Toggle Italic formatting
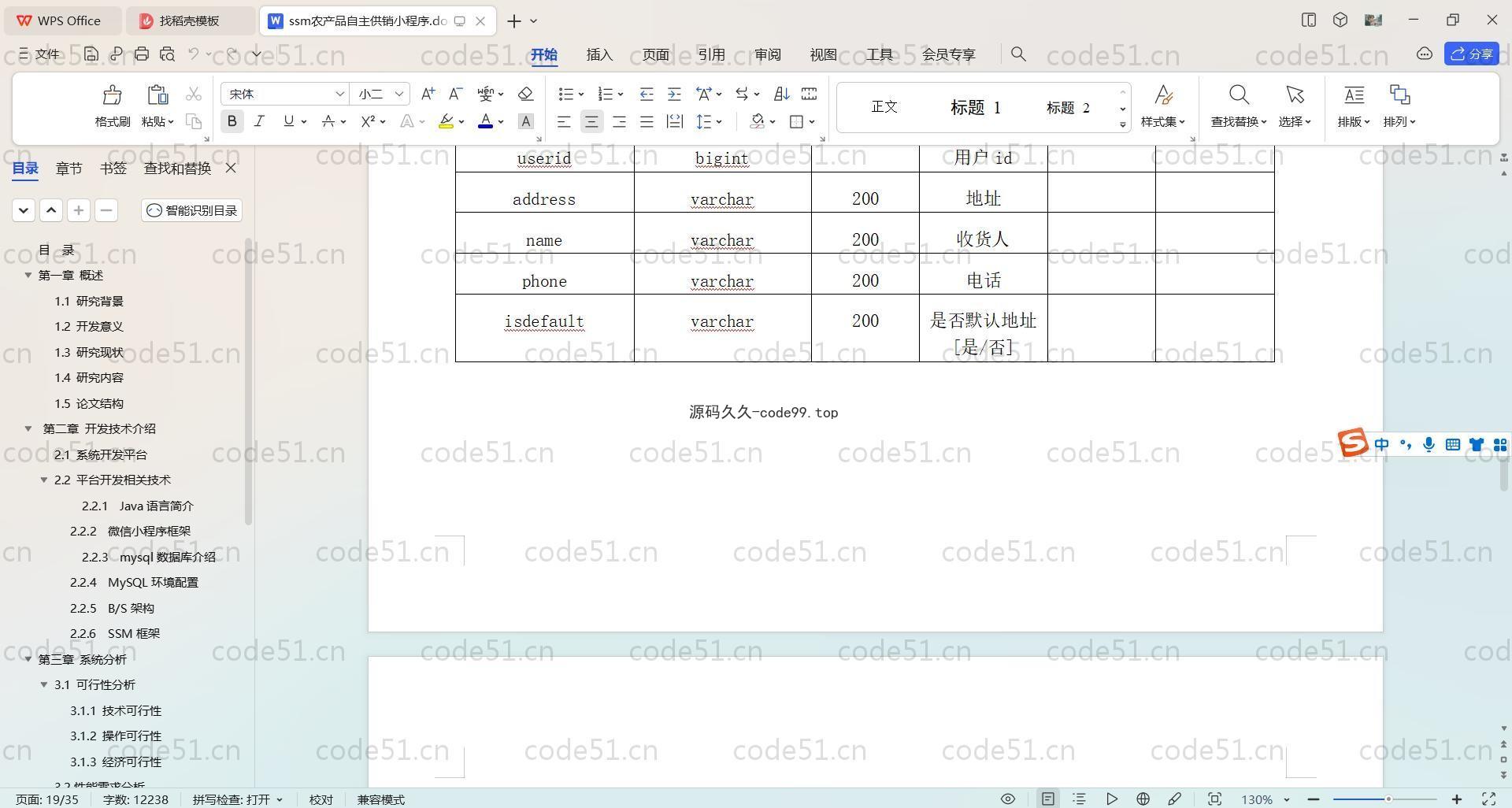The height and width of the screenshot is (808, 1512). click(259, 121)
